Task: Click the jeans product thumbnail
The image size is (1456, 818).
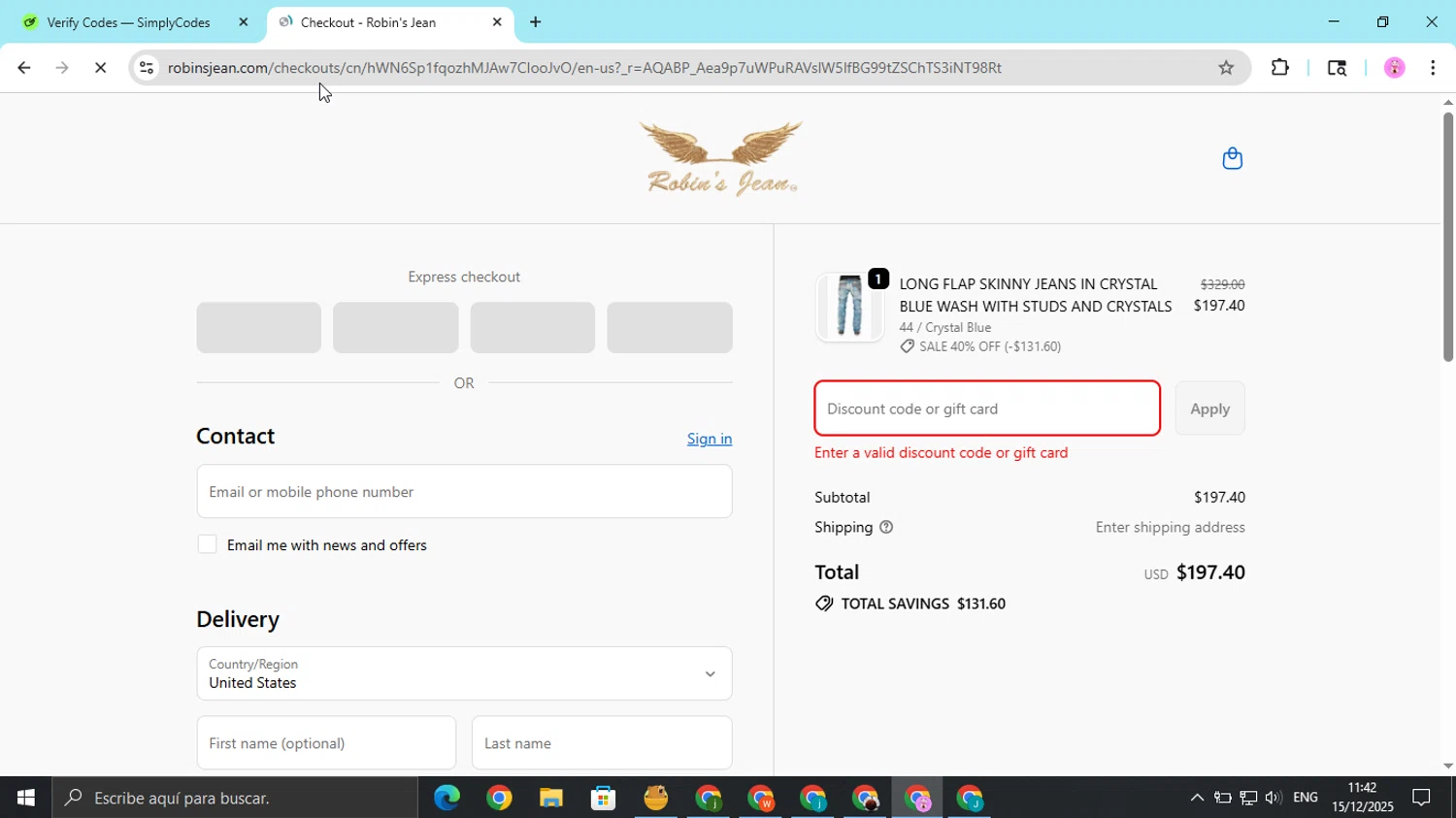Action: pos(849,307)
